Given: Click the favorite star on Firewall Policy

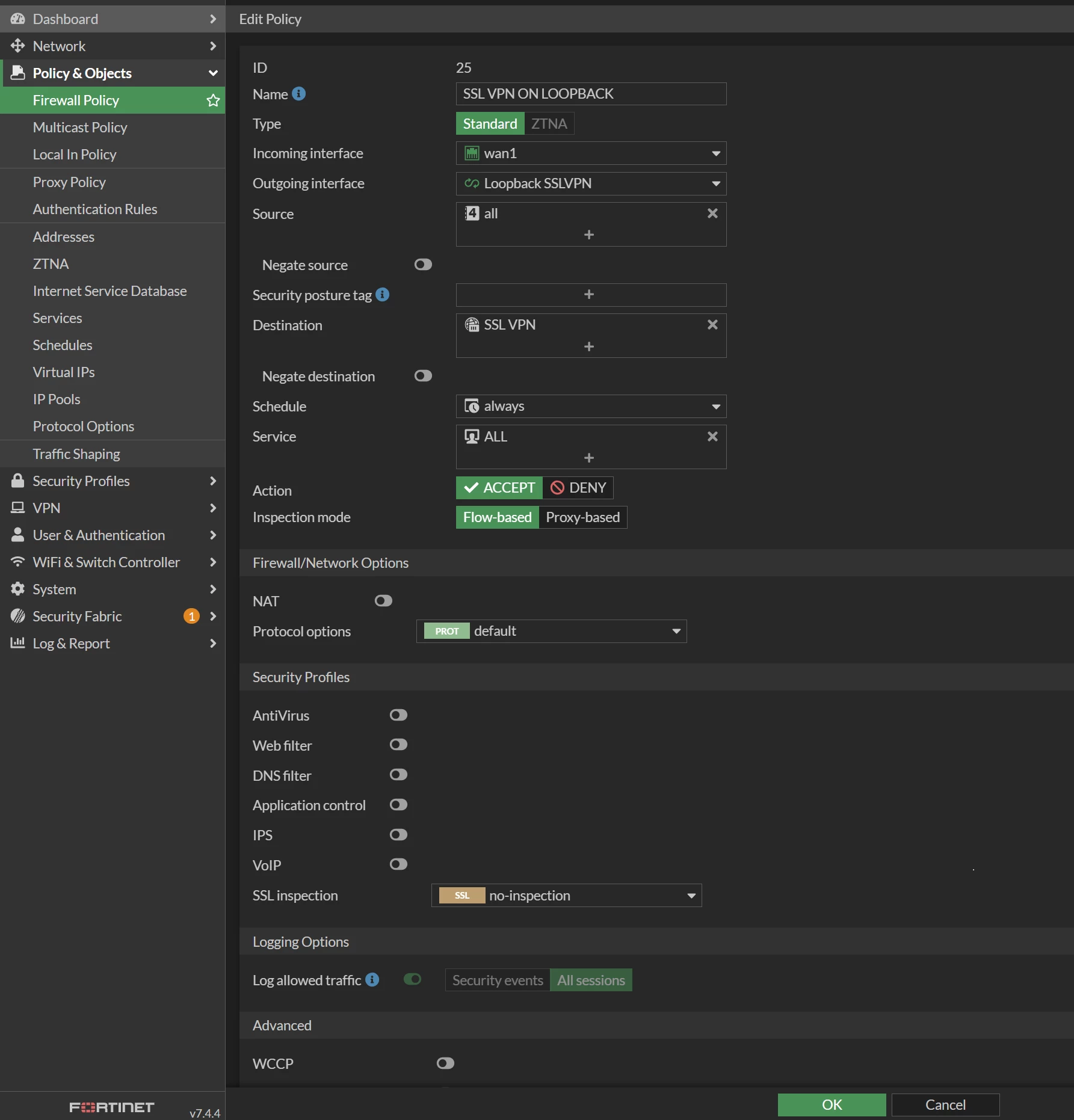Looking at the screenshot, I should [x=213, y=100].
